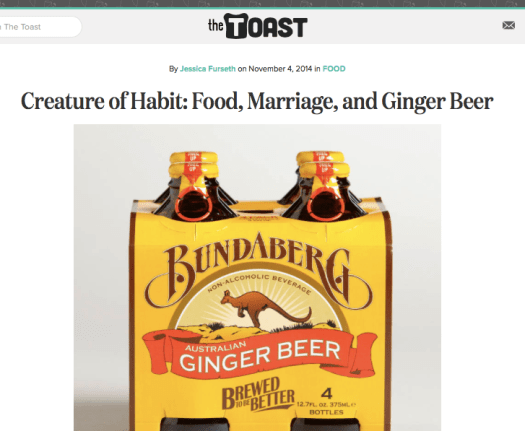Open the FOOD category link

(x=334, y=69)
